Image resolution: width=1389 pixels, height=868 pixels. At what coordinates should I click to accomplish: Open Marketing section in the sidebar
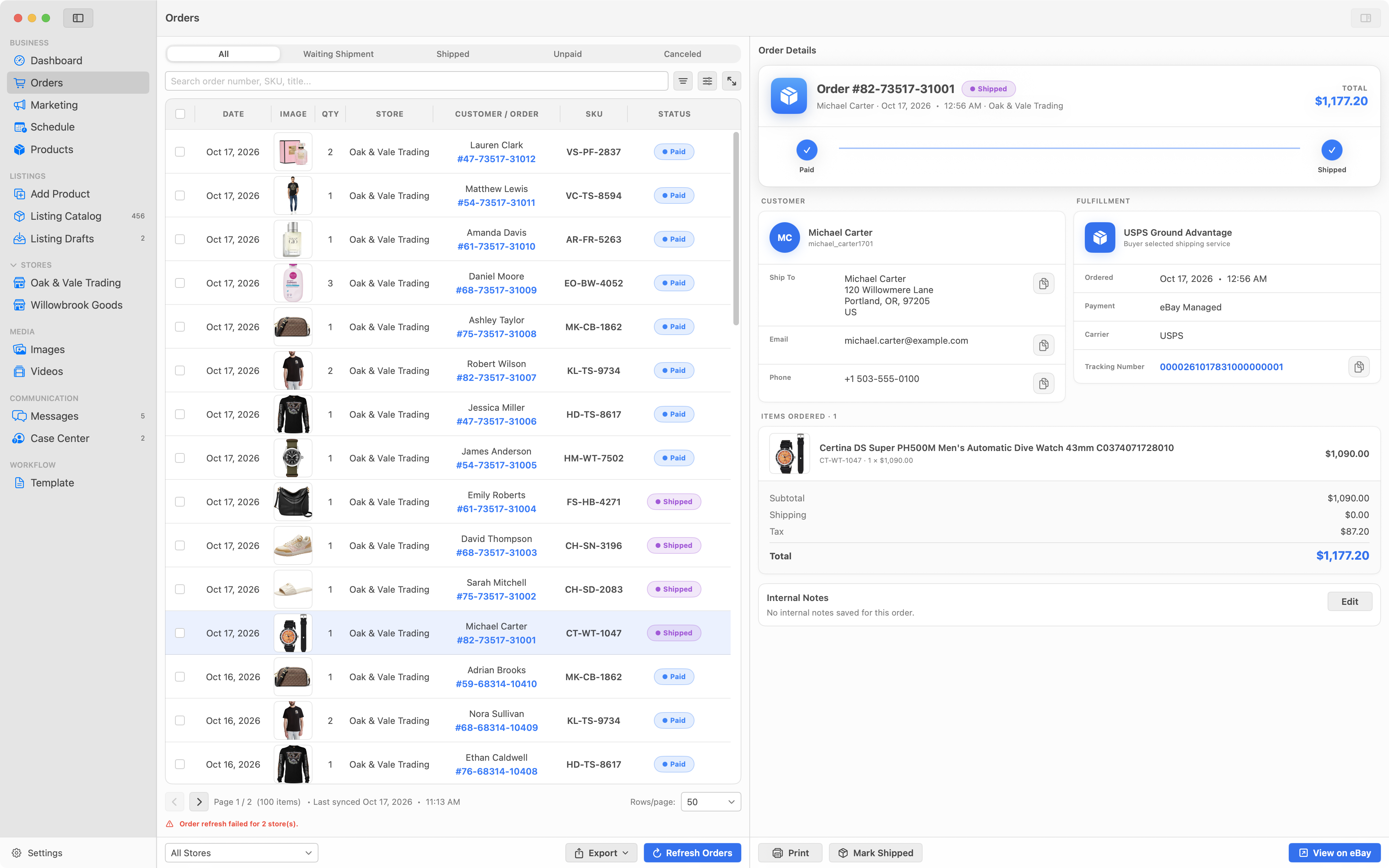coord(78,105)
